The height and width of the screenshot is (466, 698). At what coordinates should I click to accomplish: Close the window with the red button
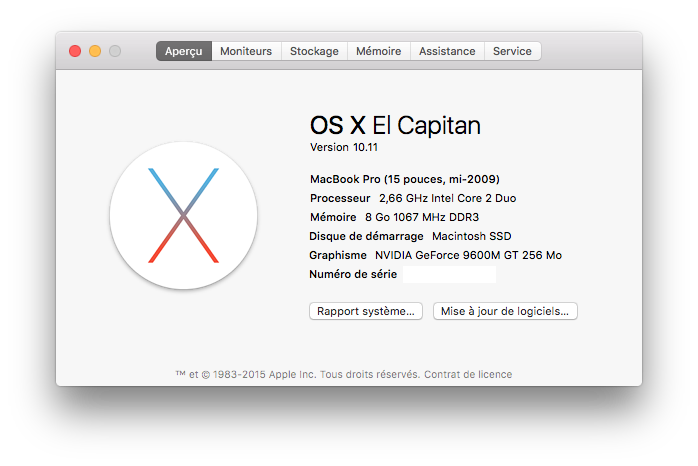(75, 51)
